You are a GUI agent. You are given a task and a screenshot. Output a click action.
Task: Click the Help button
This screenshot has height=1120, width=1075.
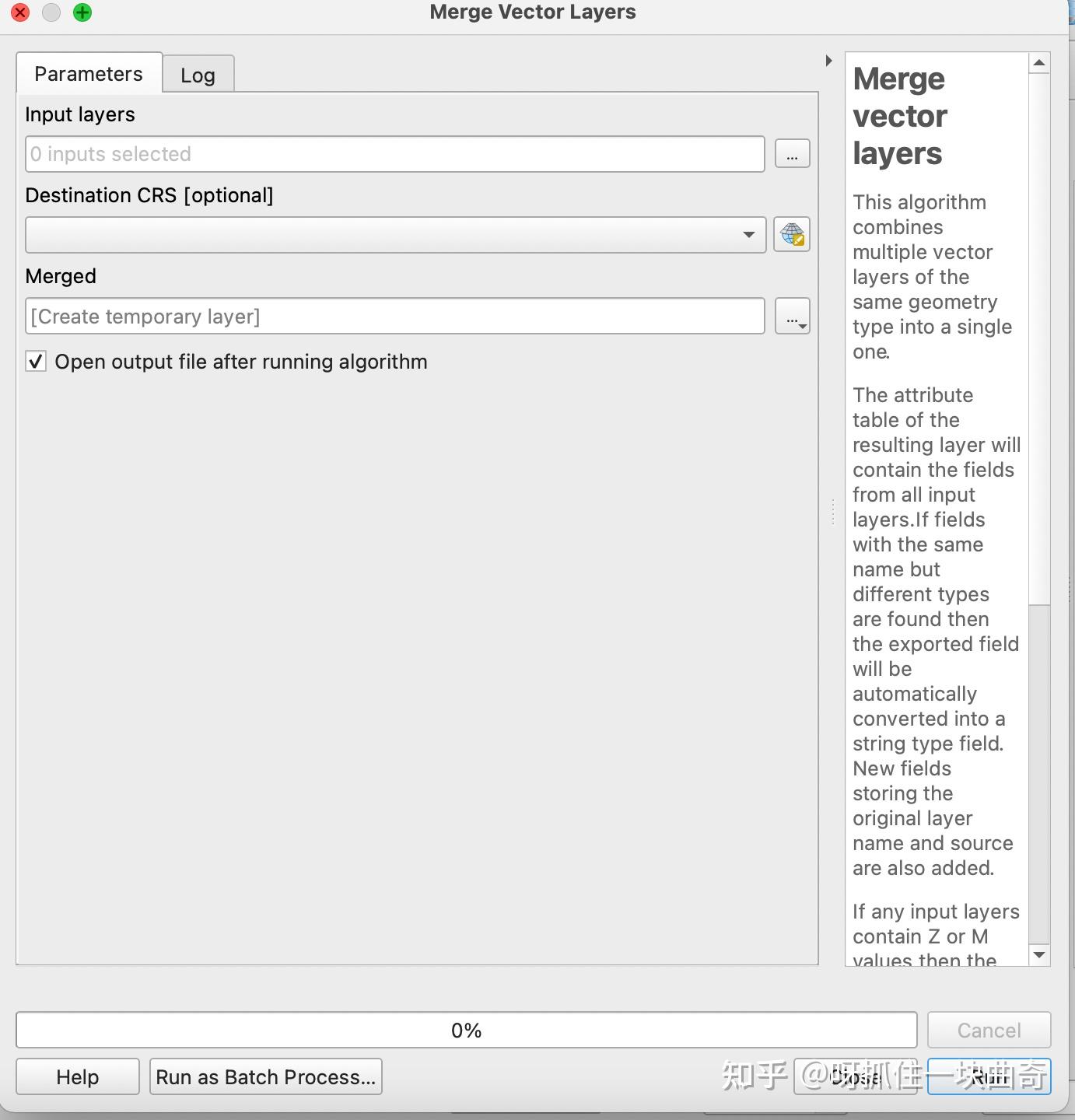76,1076
